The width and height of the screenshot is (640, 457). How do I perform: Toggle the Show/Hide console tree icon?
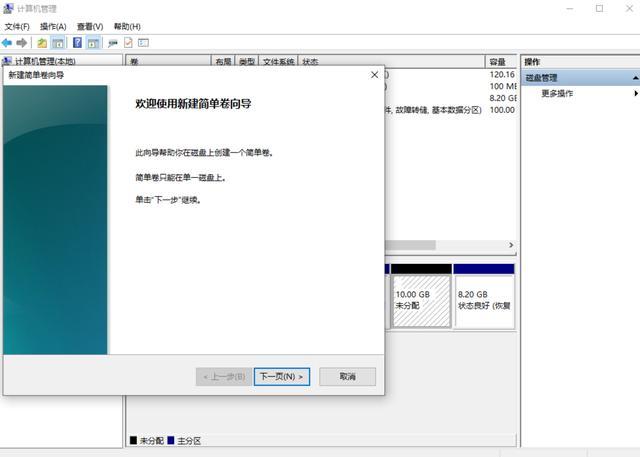[x=58, y=43]
